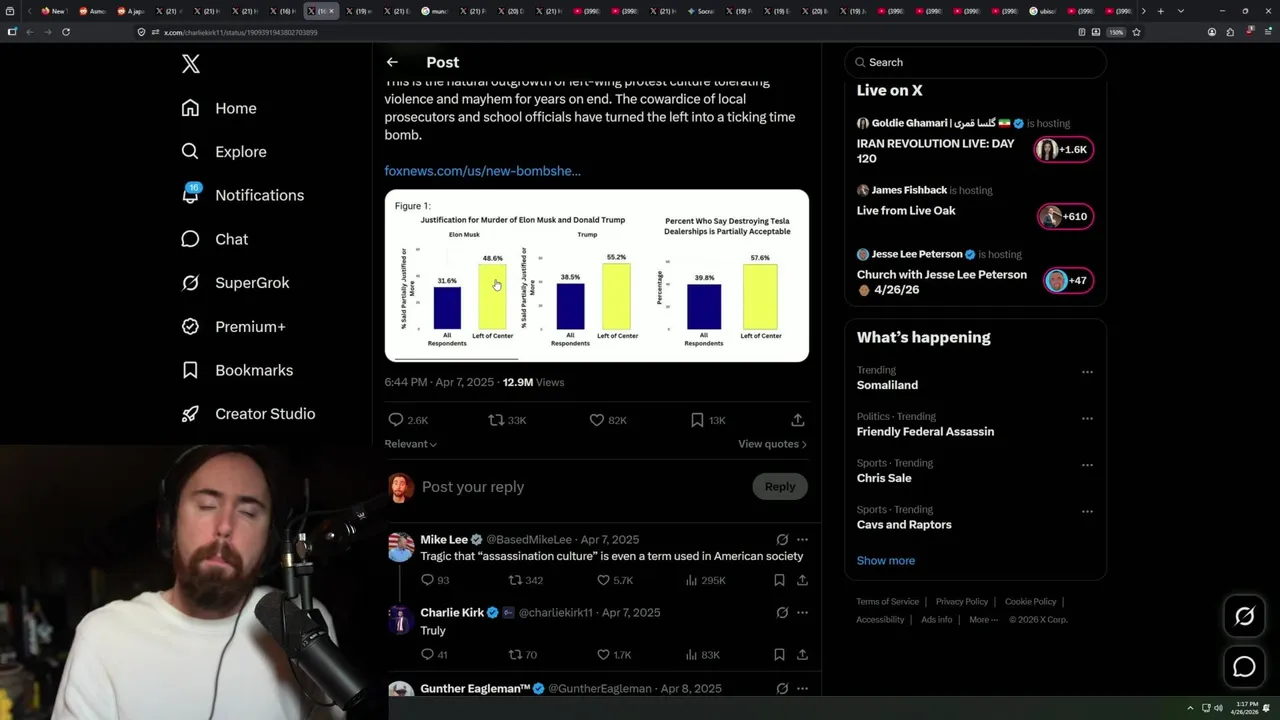Open Home in the sidebar

tap(219, 108)
